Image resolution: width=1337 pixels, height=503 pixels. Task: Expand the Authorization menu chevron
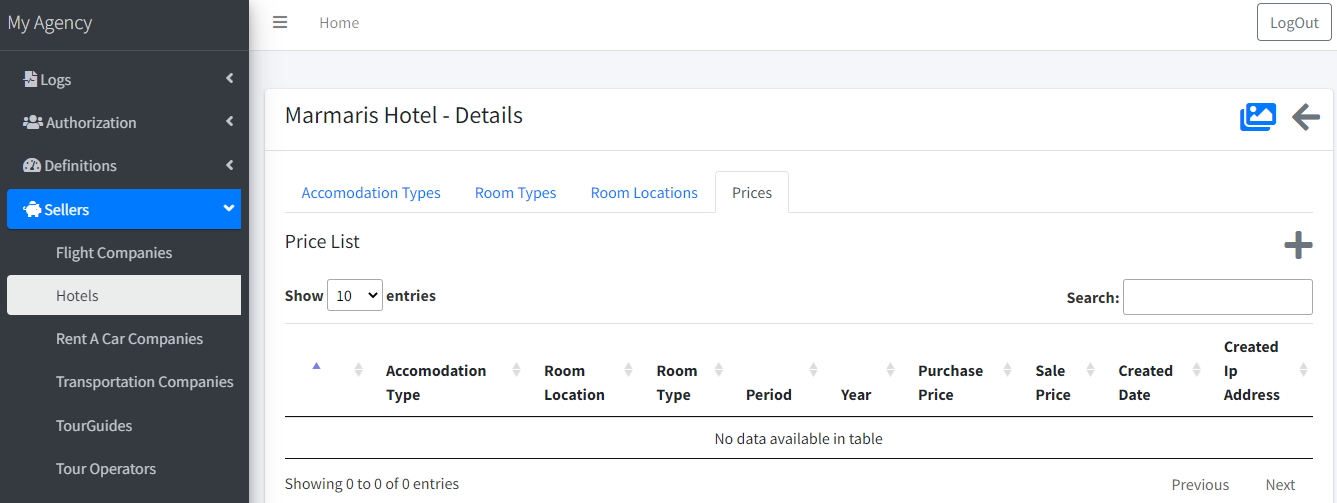point(229,121)
